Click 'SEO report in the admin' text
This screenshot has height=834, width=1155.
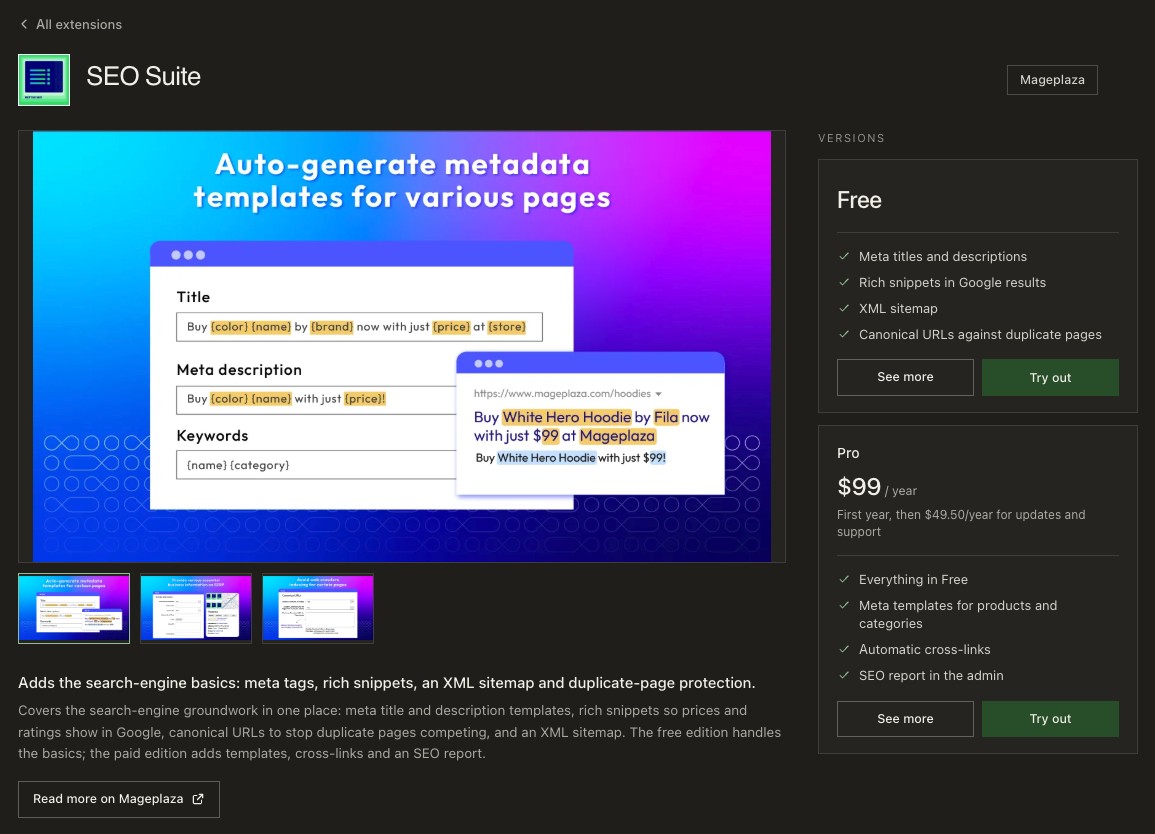[931, 676]
